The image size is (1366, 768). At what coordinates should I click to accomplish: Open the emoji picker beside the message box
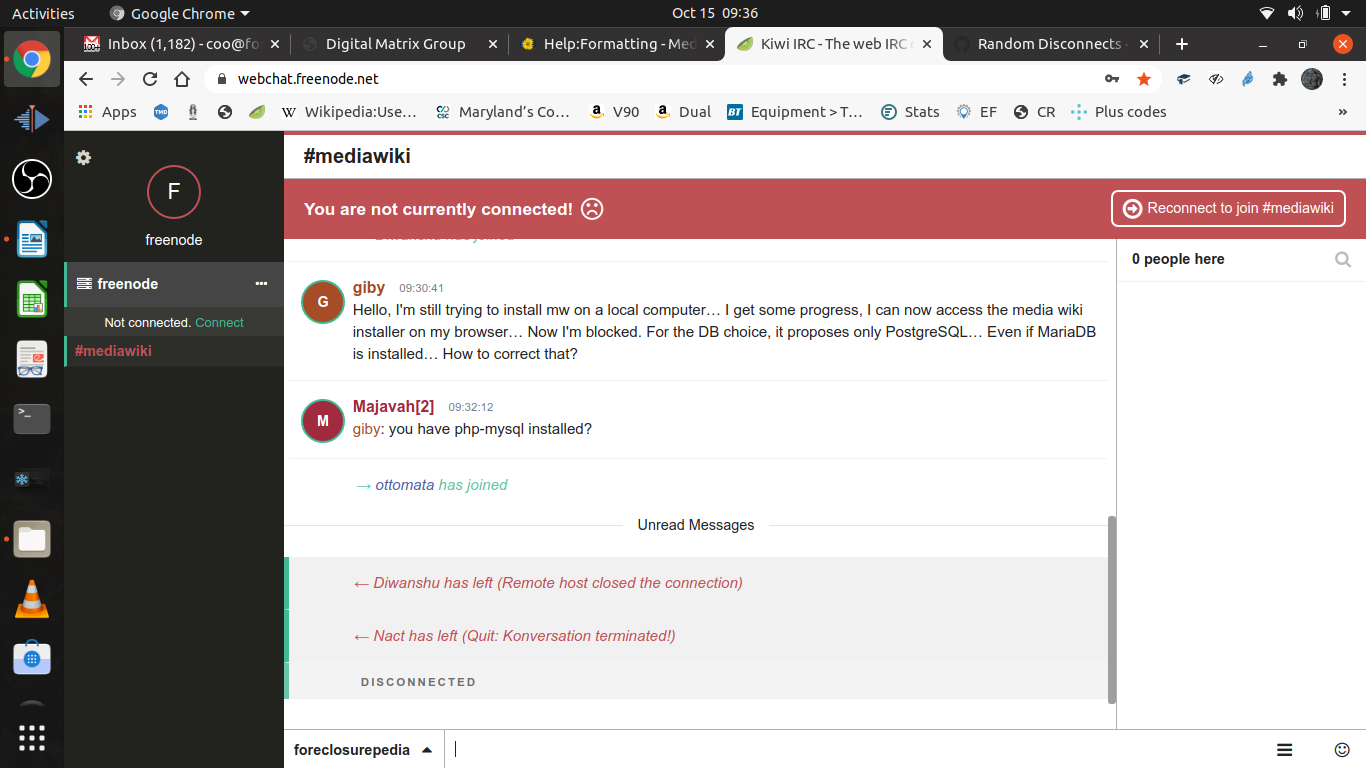(1341, 749)
